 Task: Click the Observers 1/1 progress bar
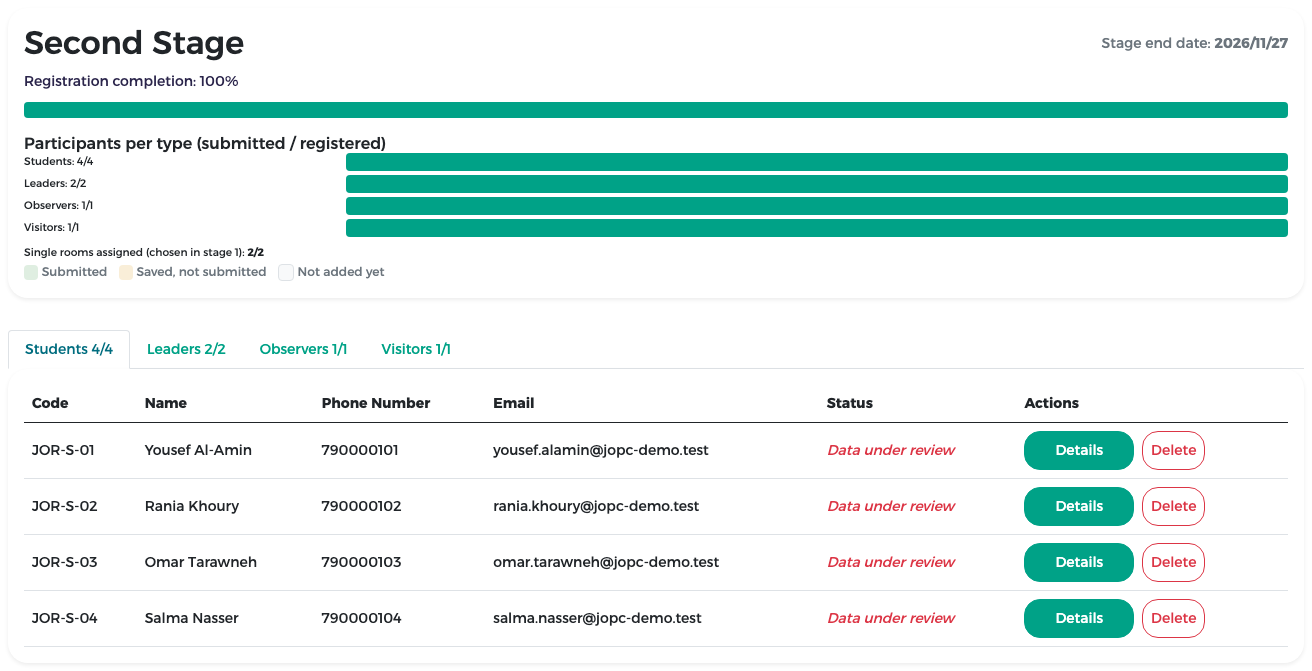(817, 206)
